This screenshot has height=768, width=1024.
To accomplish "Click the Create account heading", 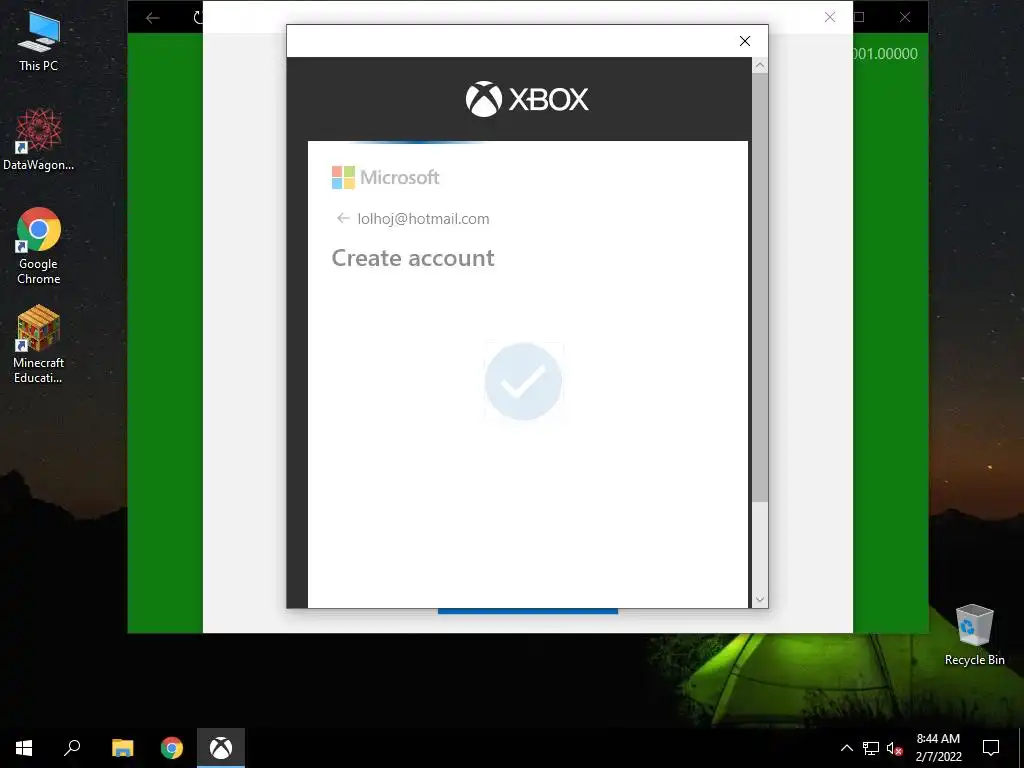I will pyautogui.click(x=413, y=258).
